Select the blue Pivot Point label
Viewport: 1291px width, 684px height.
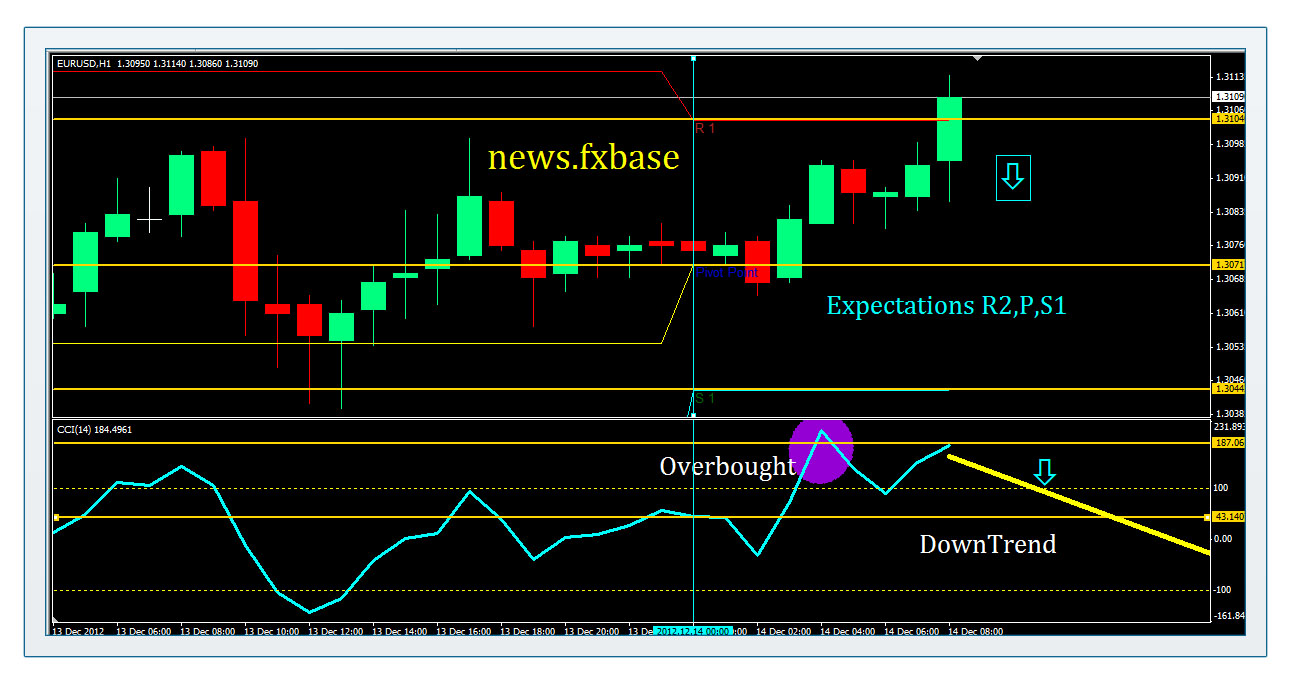[x=727, y=273]
